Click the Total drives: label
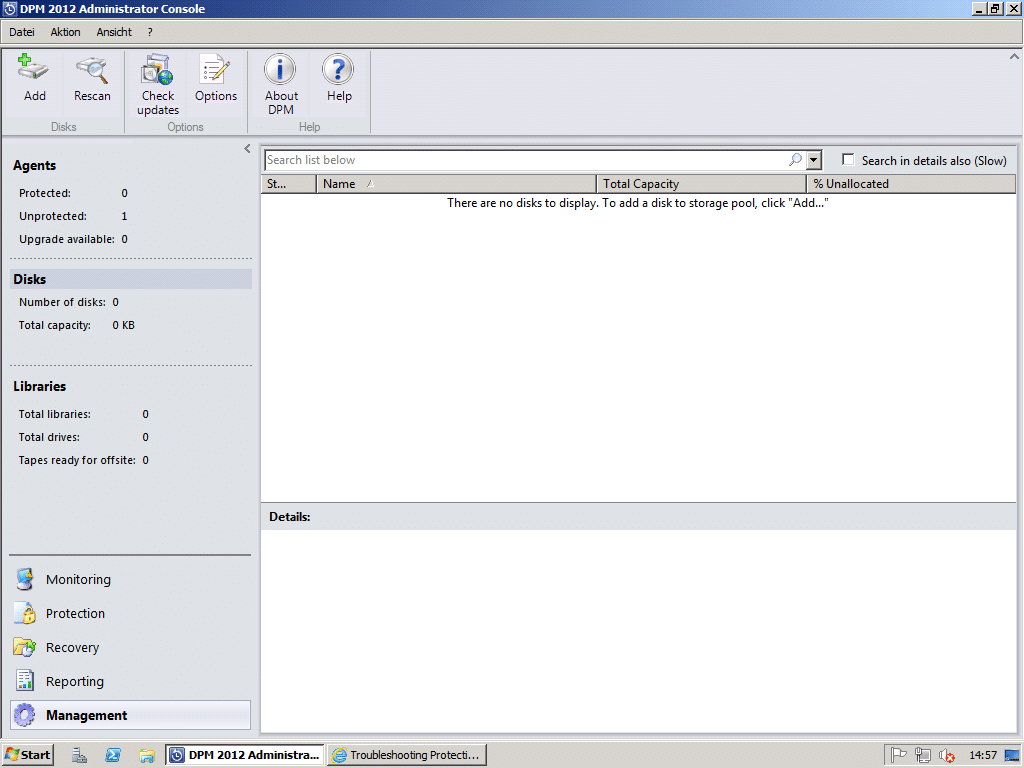Screen dimensions: 1024x768 tap(49, 437)
